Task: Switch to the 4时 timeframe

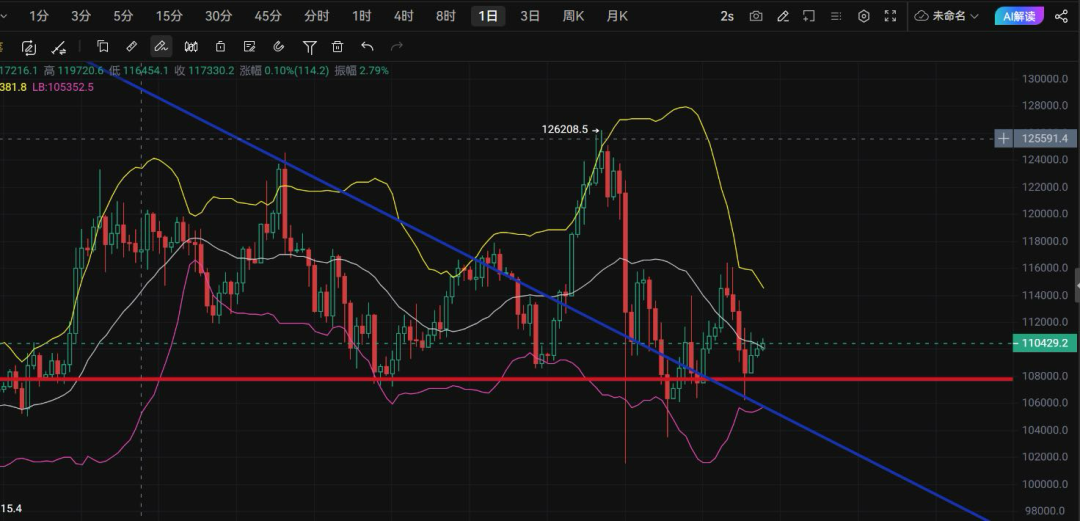Action: click(404, 16)
